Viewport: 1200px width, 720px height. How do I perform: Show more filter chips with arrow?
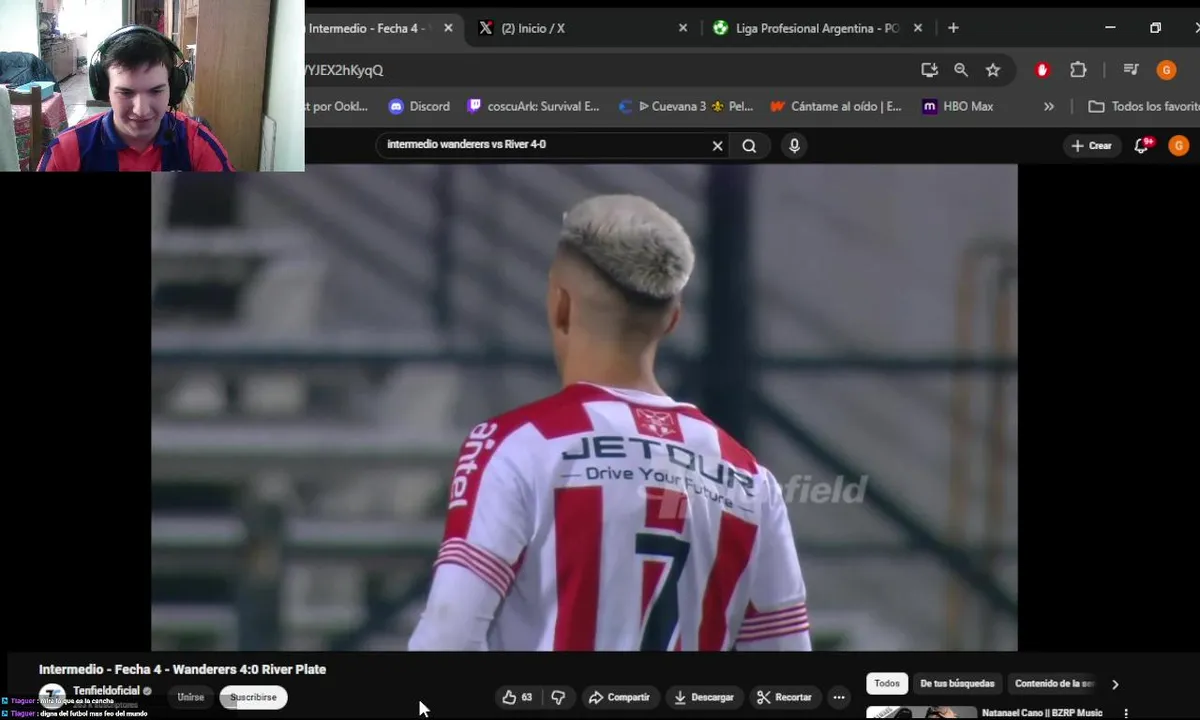[x=1115, y=684]
